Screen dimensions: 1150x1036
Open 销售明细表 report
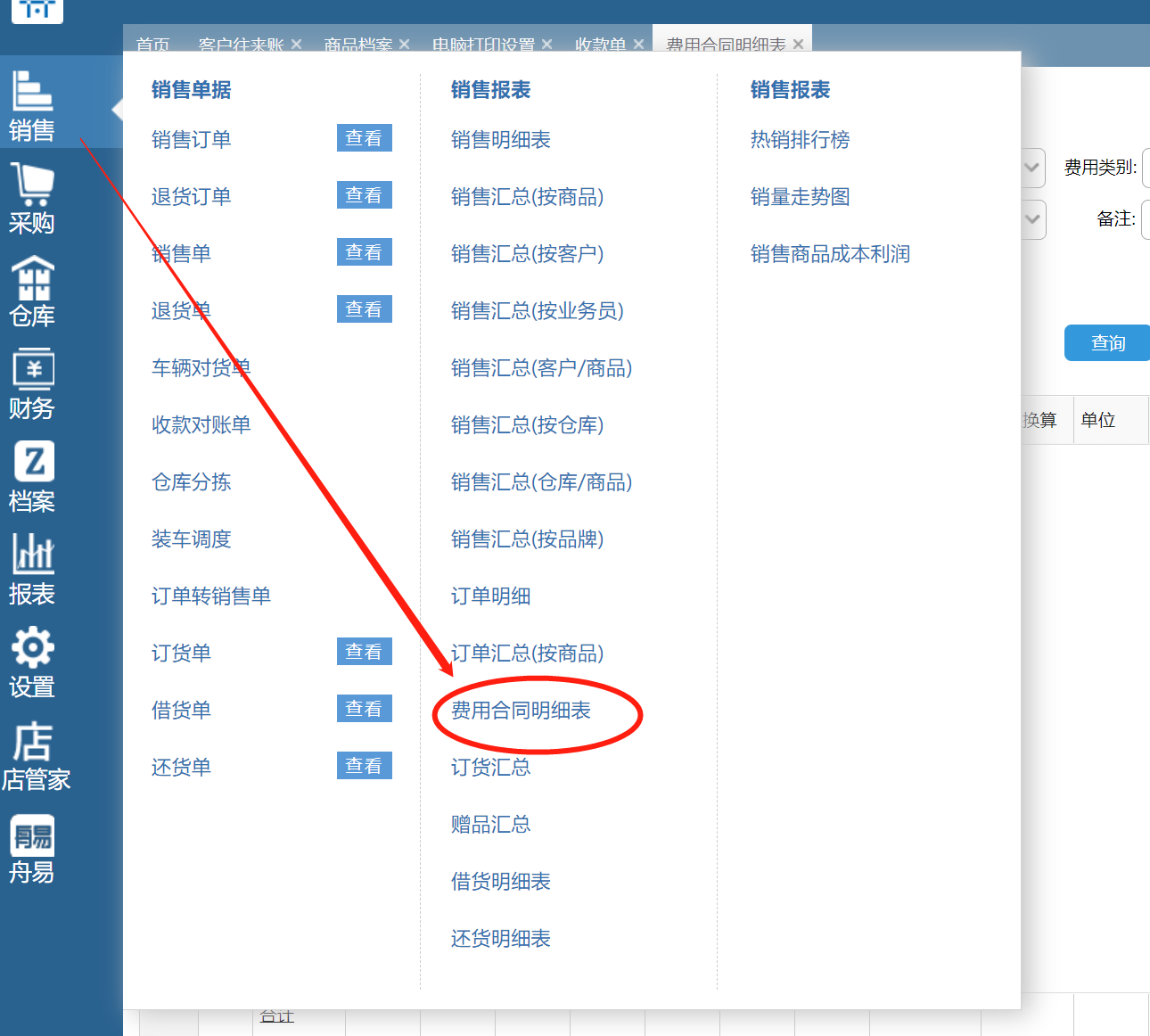coord(501,140)
